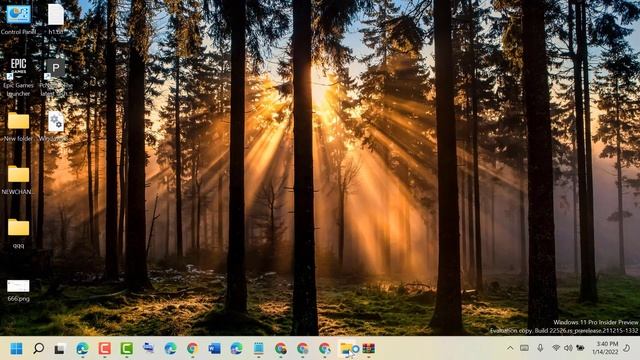
Task: Open the red Camtasia taskbar icon
Action: [x=104, y=349]
